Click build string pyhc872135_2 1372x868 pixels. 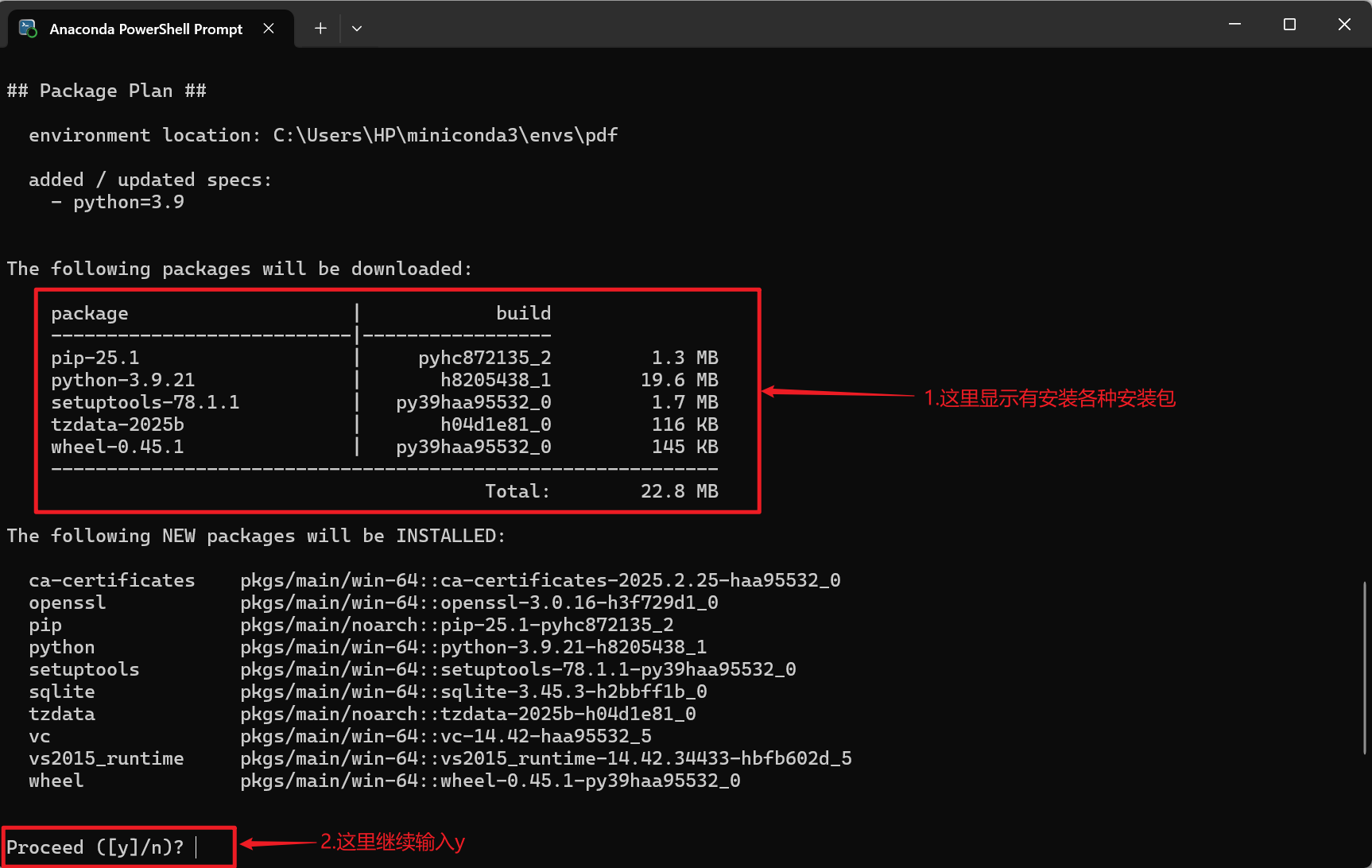[x=485, y=358]
